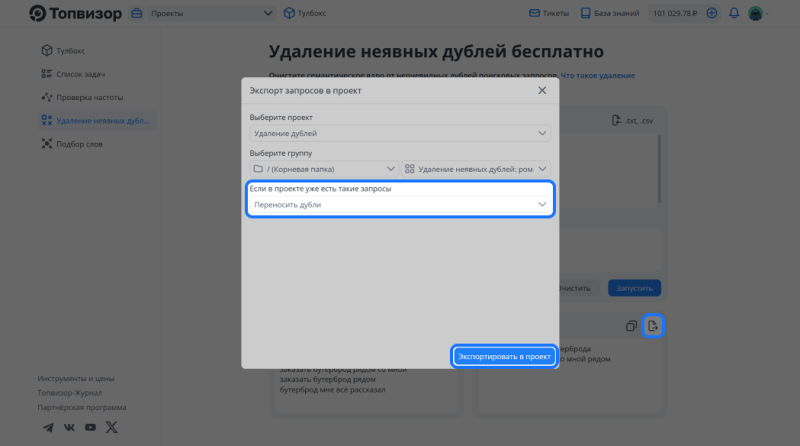
Task: Click the Запустить button
Action: [634, 288]
